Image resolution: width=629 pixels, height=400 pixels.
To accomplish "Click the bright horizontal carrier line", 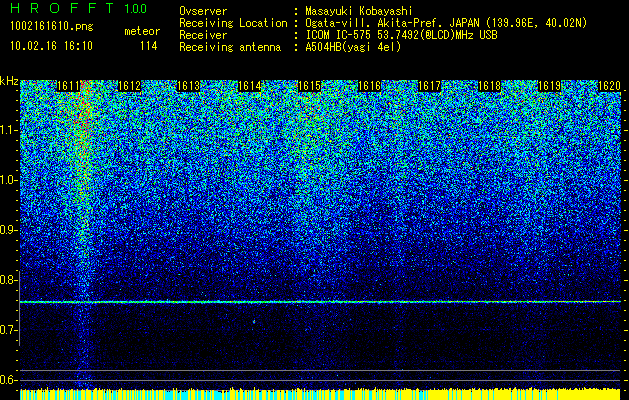I will pos(320,302).
